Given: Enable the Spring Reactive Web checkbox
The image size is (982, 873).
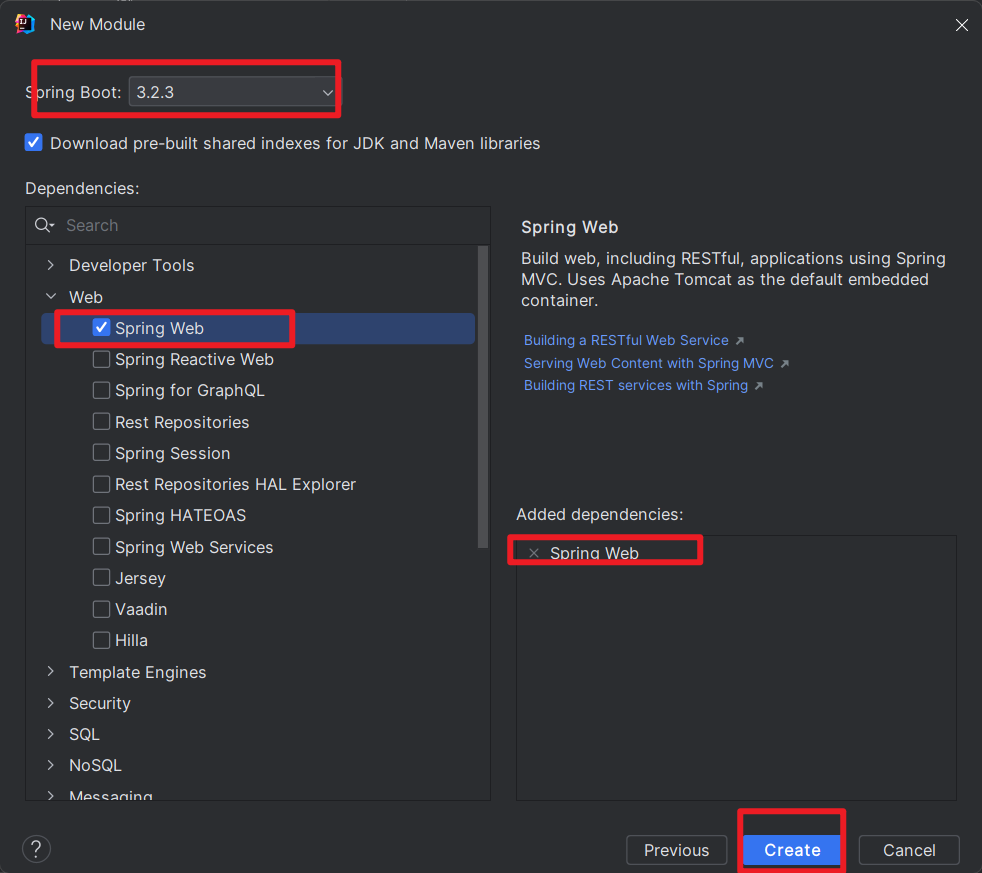Looking at the screenshot, I should 101,359.
